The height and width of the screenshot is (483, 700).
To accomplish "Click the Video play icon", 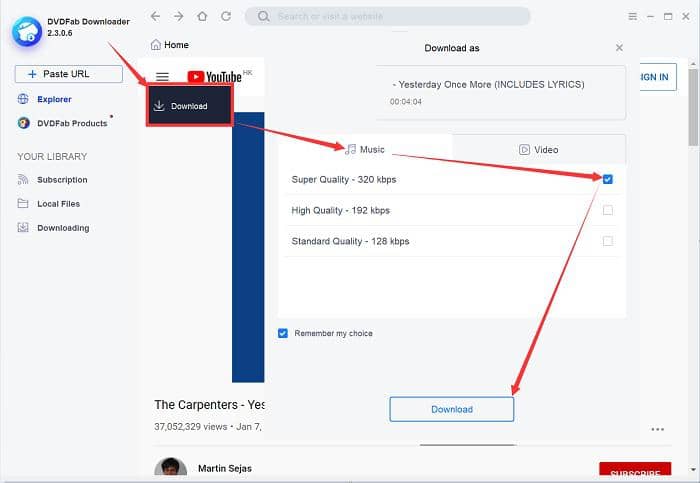I will (524, 150).
